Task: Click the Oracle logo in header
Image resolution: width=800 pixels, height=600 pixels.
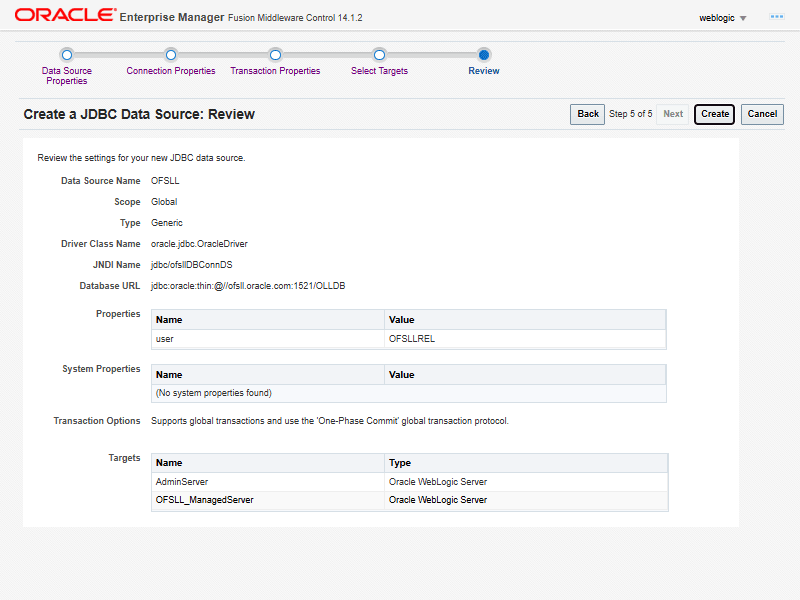Action: click(x=63, y=16)
